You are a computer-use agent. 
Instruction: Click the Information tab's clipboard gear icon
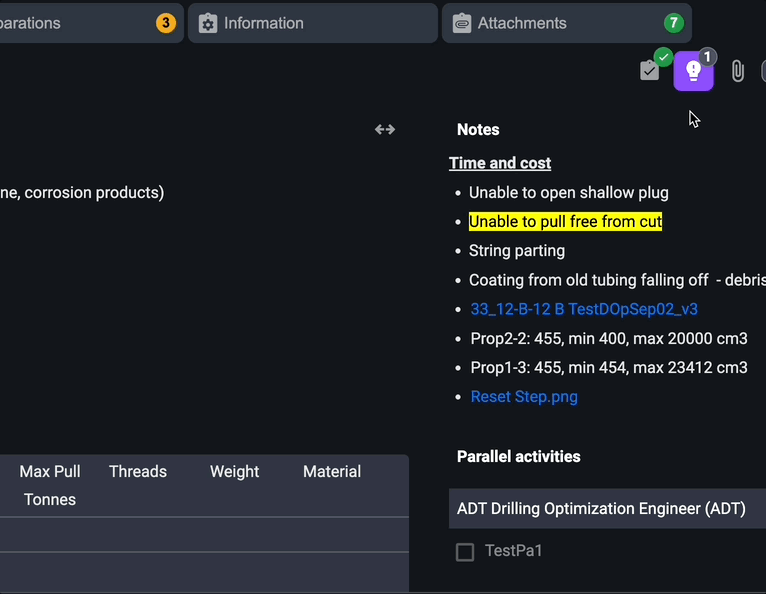[207, 23]
